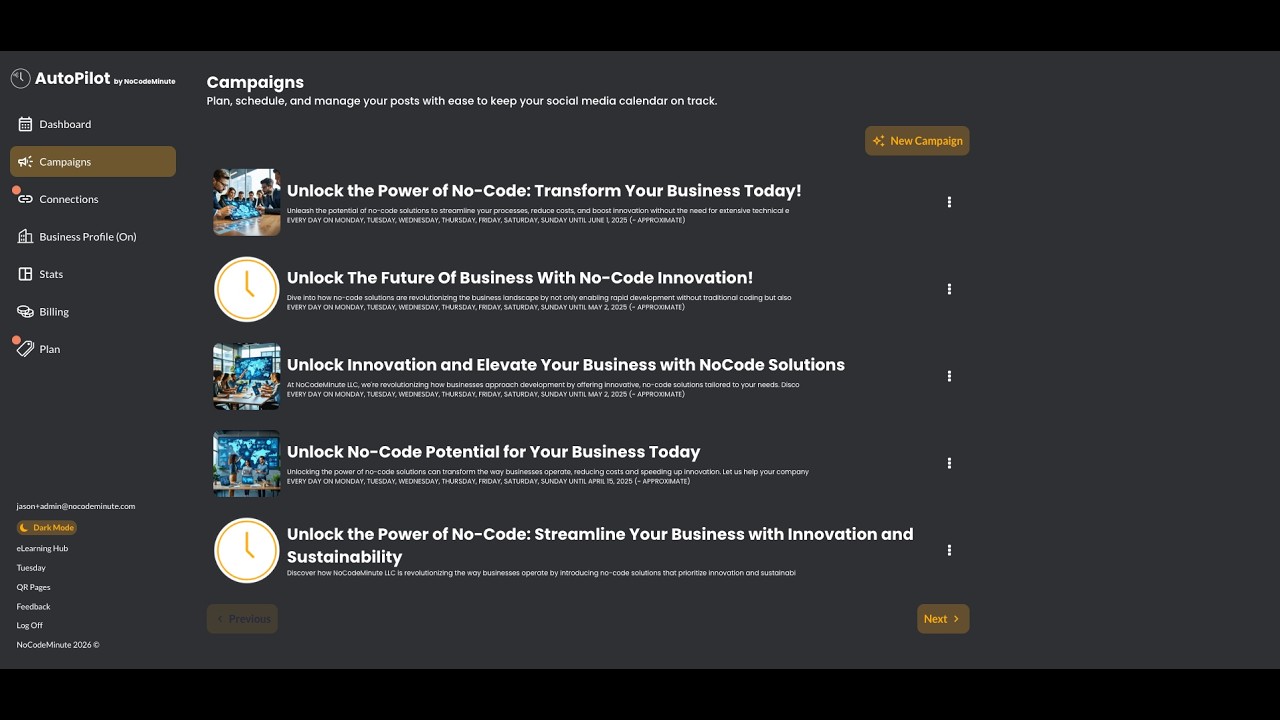Click the AutoPilot clock logo
Viewport: 1280px width, 720px height.
[x=21, y=79]
